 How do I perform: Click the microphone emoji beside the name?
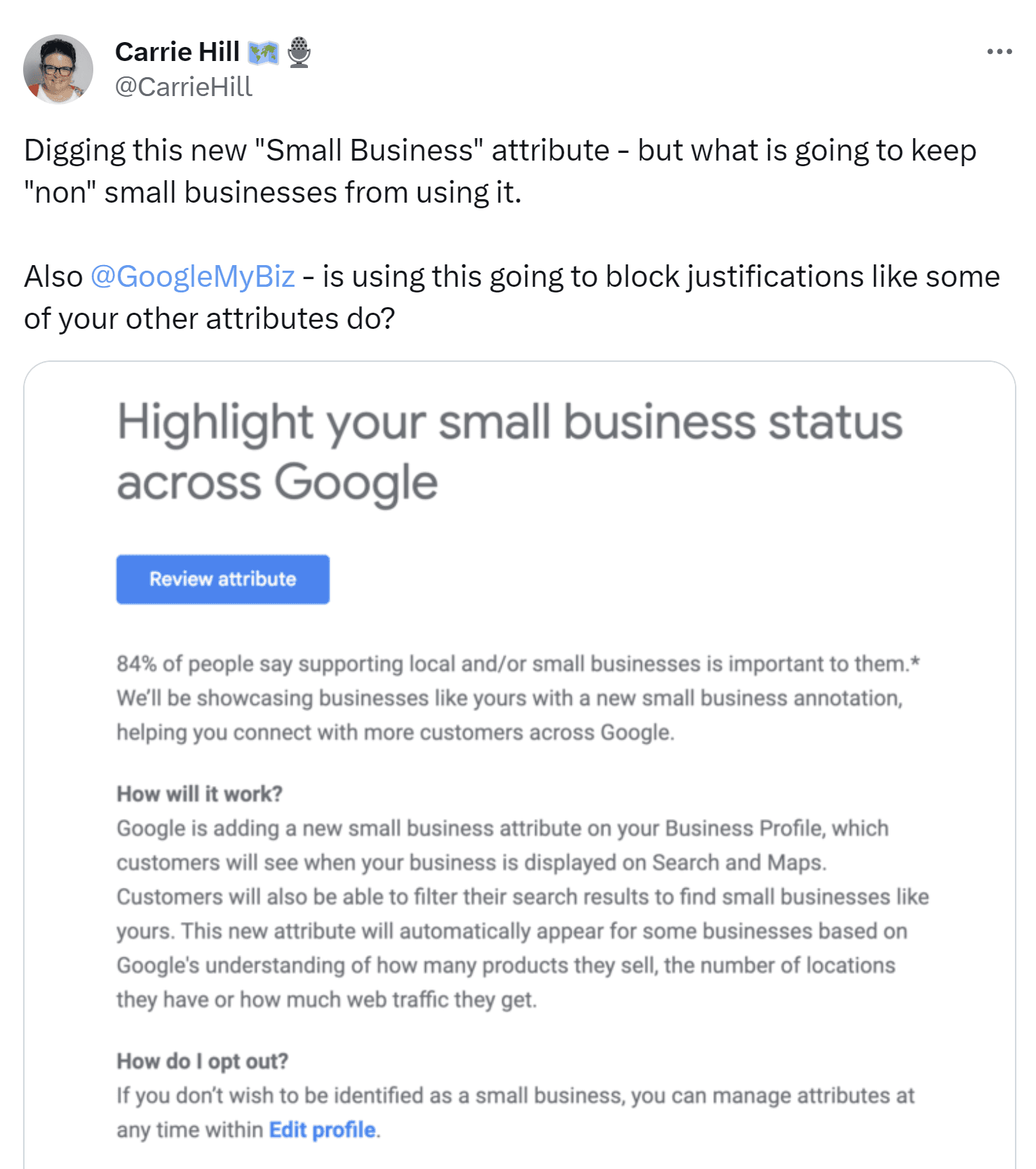[x=300, y=52]
